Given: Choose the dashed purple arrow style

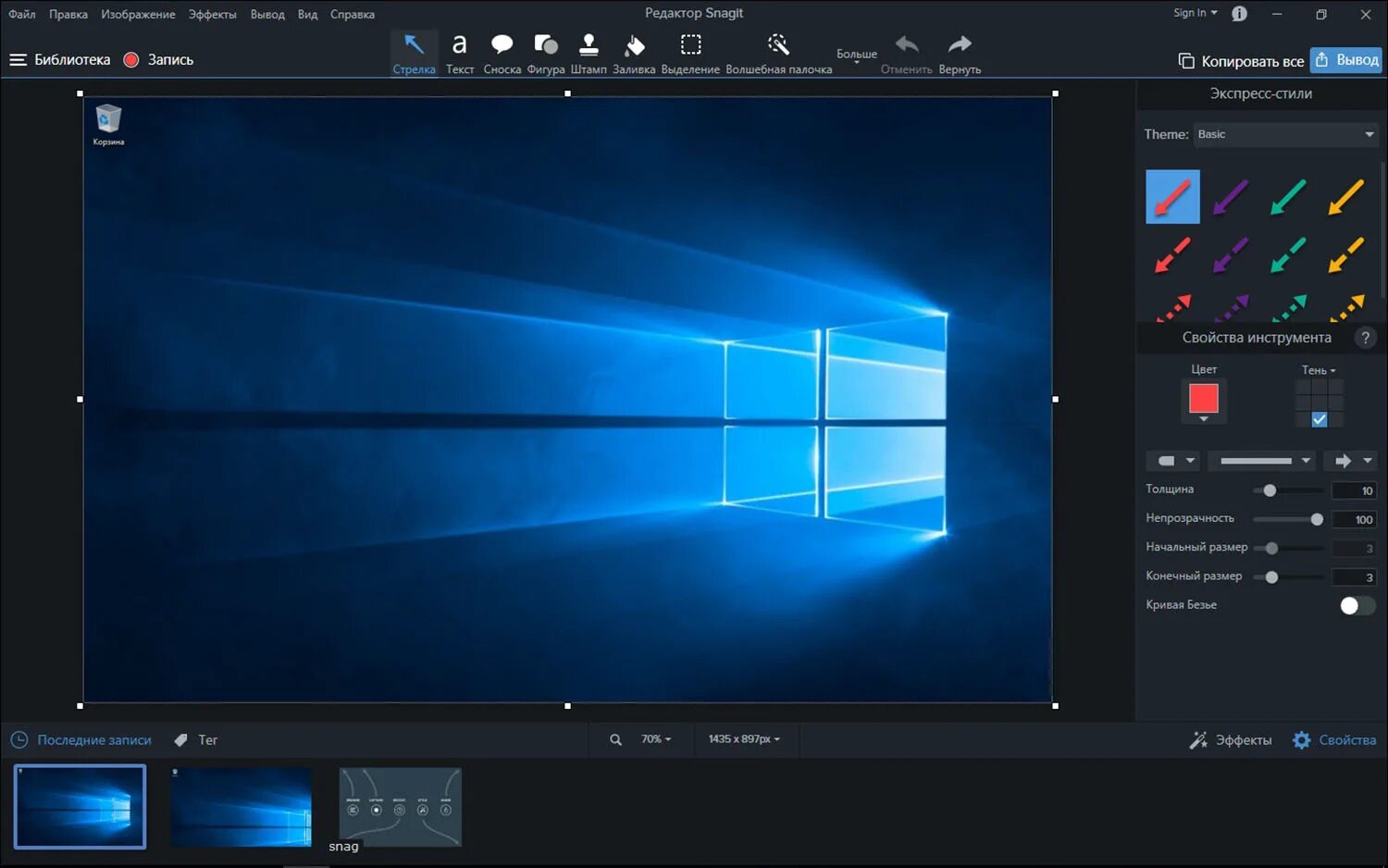Looking at the screenshot, I should click(1231, 254).
